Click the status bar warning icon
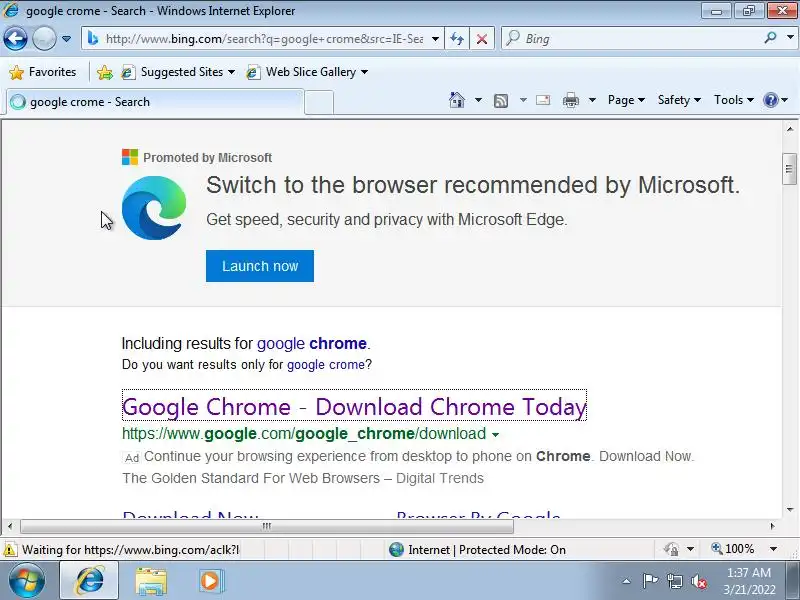800x600 pixels. (x=10, y=549)
